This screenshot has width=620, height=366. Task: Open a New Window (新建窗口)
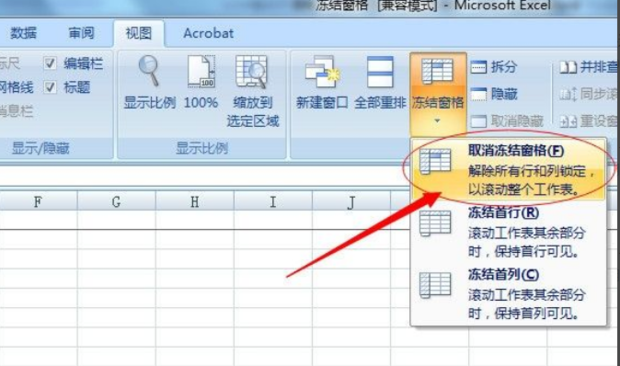(322, 72)
